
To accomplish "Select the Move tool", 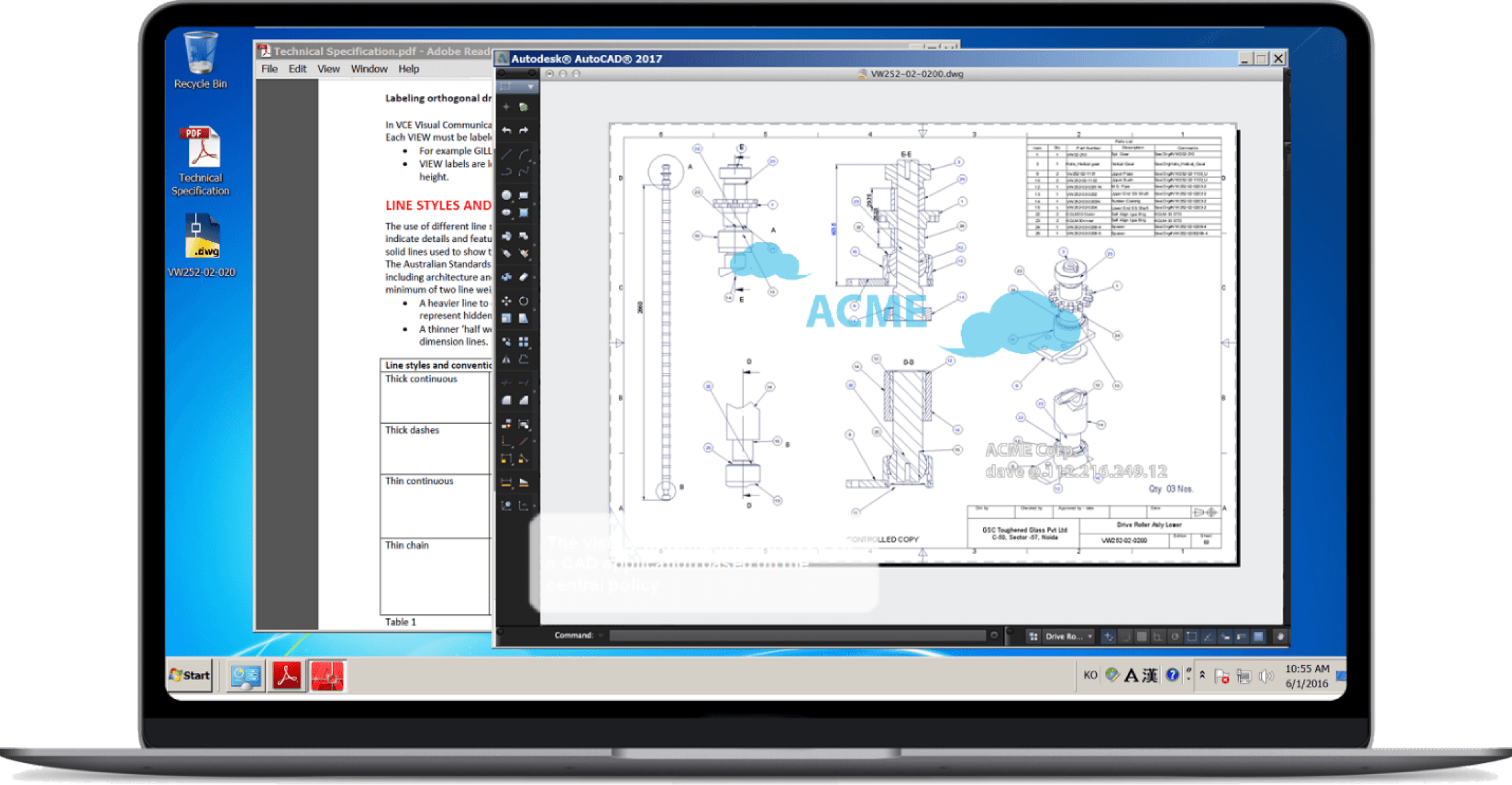I will point(507,301).
